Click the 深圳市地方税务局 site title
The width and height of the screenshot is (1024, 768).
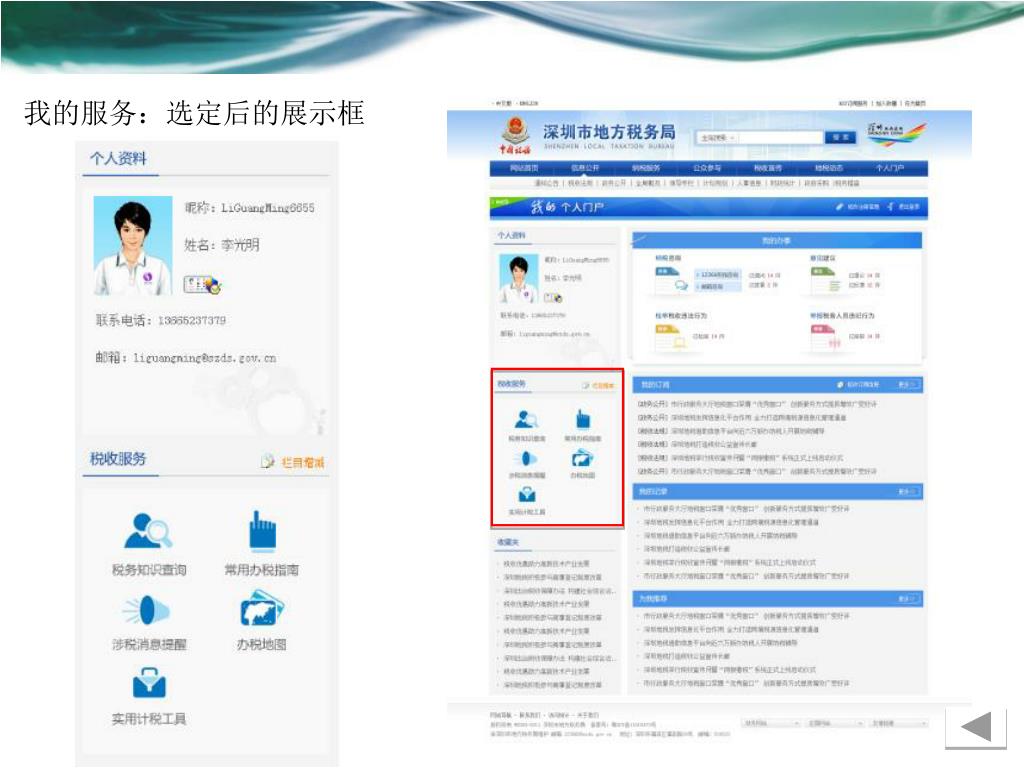609,131
